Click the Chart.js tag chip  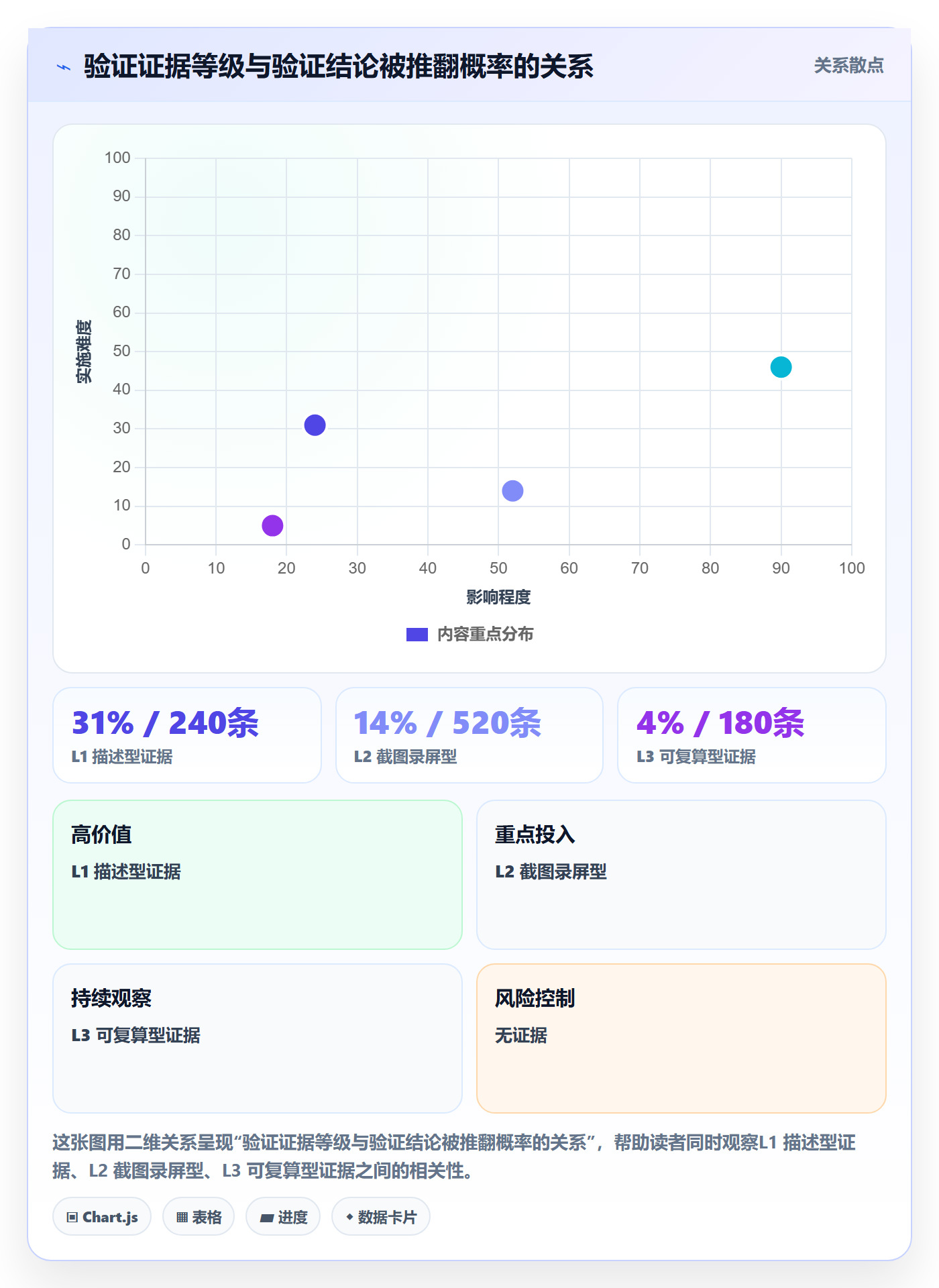click(102, 1216)
